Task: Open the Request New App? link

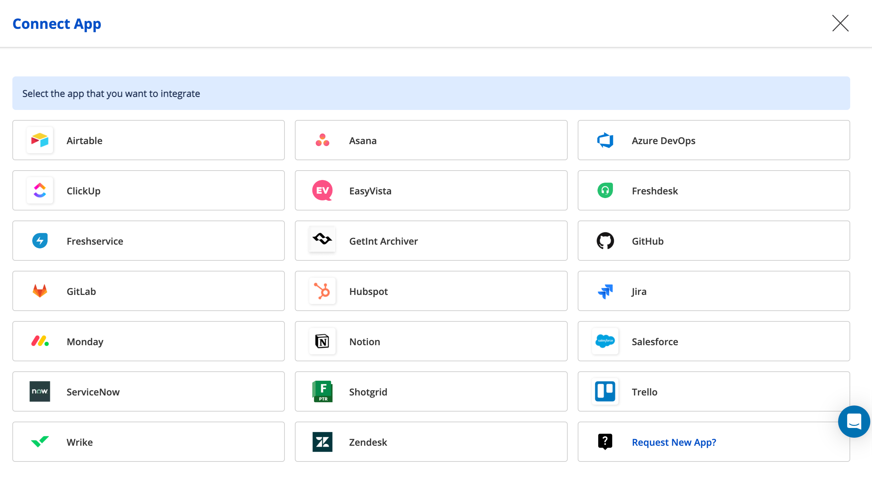Action: coord(673,442)
